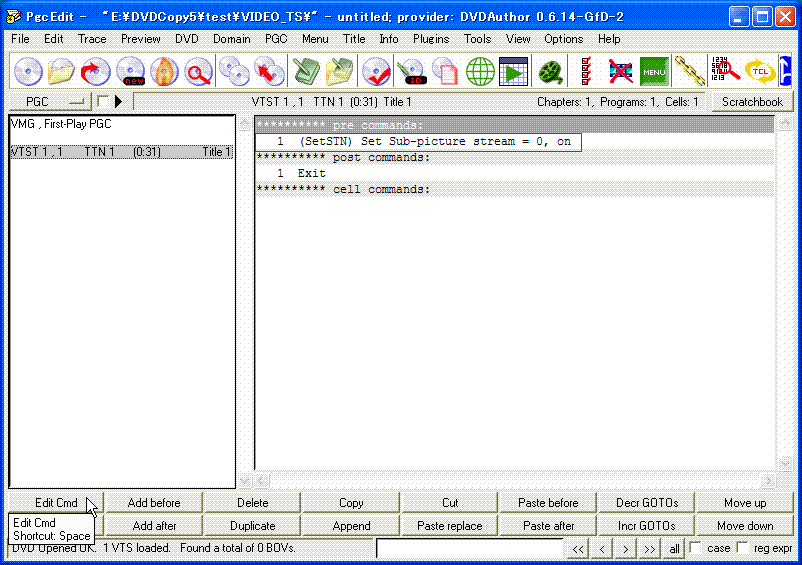The width and height of the screenshot is (802, 565).
Task: Click the '>>' last search result button
Action: click(650, 549)
